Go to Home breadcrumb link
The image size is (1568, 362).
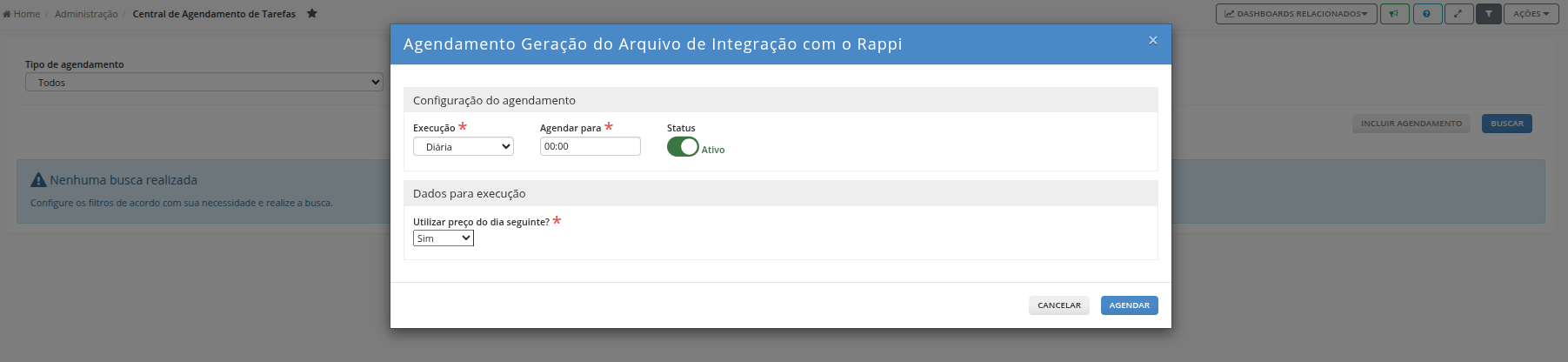22,14
